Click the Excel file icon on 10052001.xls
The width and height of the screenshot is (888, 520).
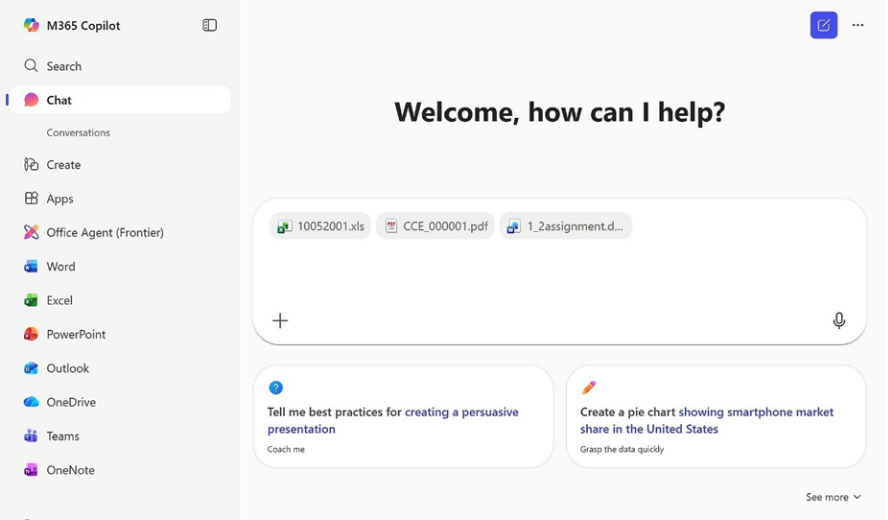[x=284, y=227]
